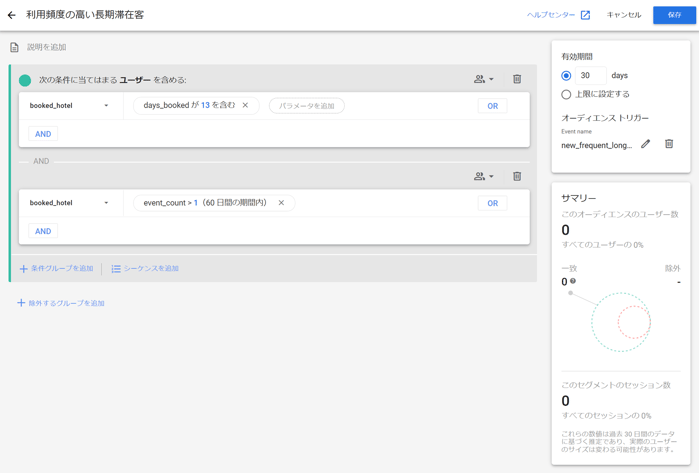Click the back arrow icon
The image size is (699, 473).
pos(12,15)
